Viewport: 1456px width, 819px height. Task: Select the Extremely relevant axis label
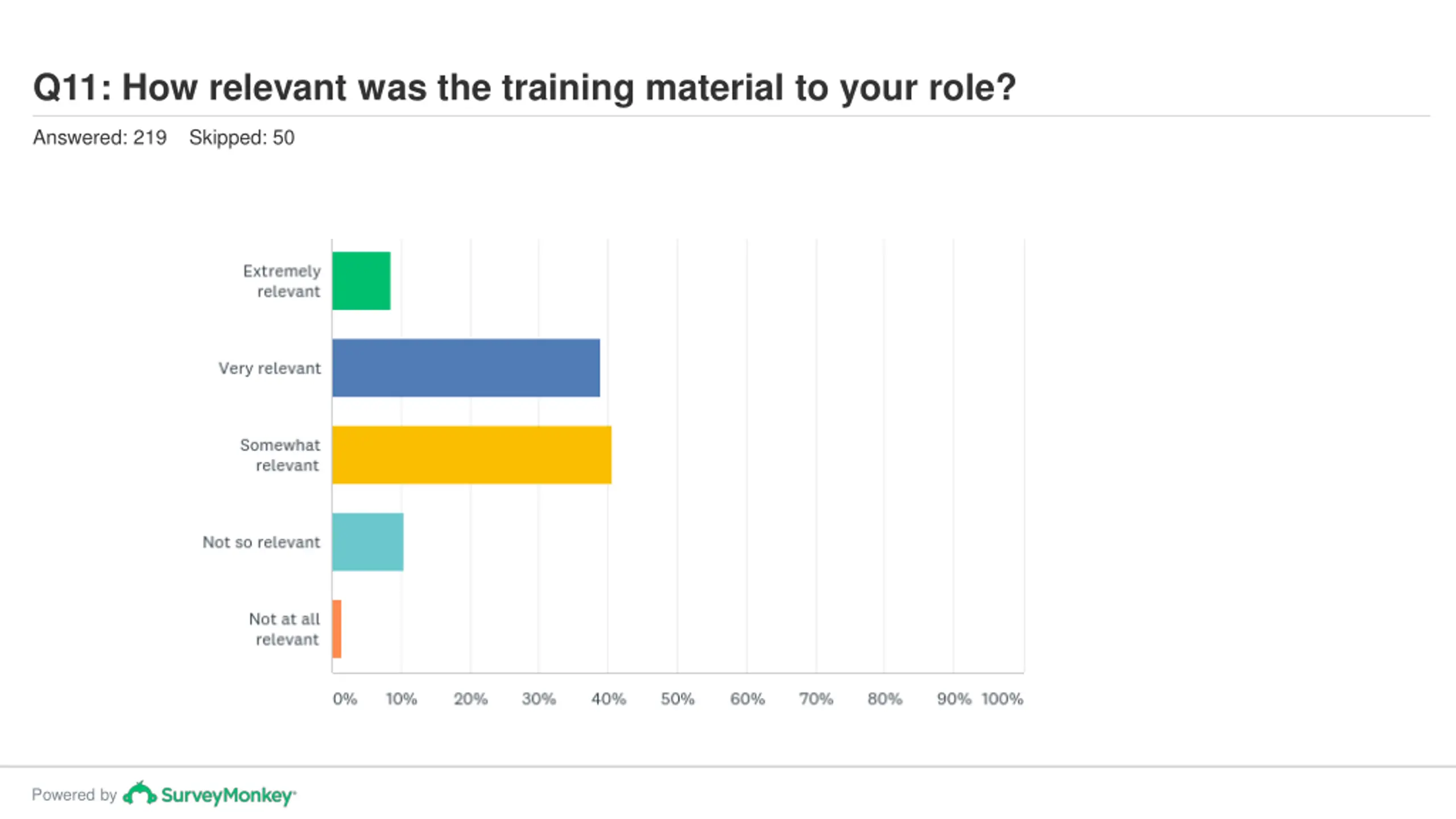282,281
